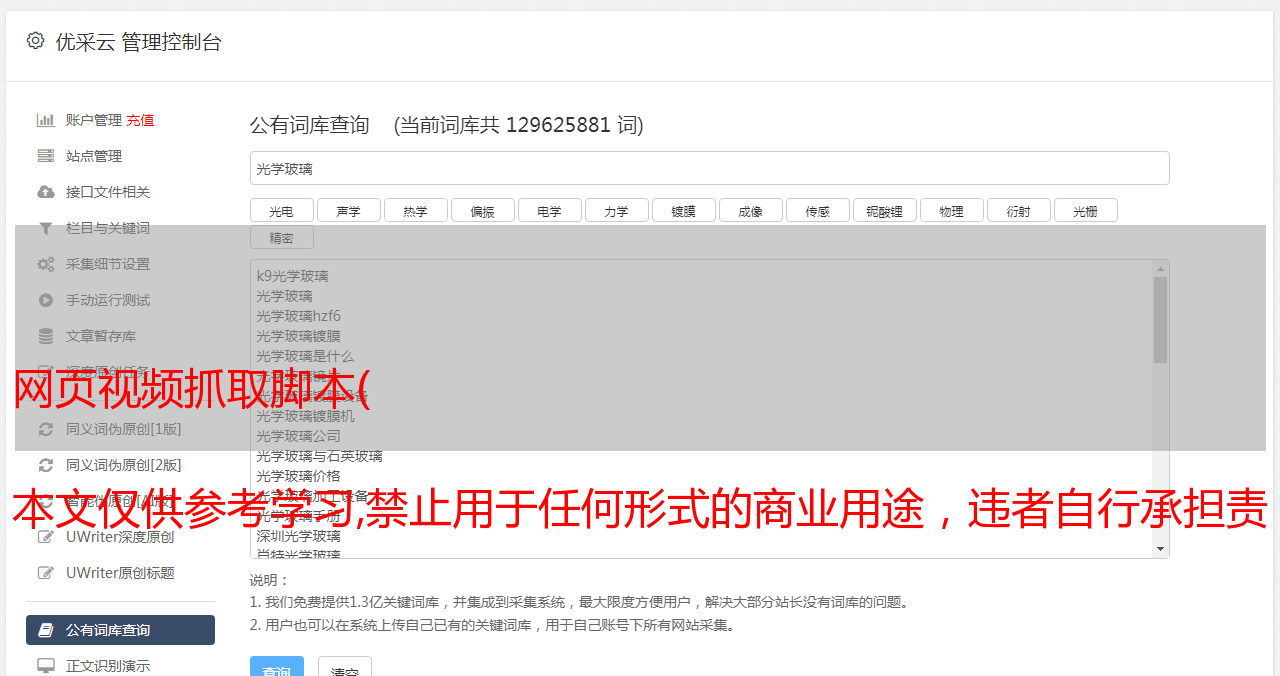Image resolution: width=1280 pixels, height=676 pixels.
Task: Click the gear icon beside 优采云 管理控制台
Action: (x=36, y=41)
